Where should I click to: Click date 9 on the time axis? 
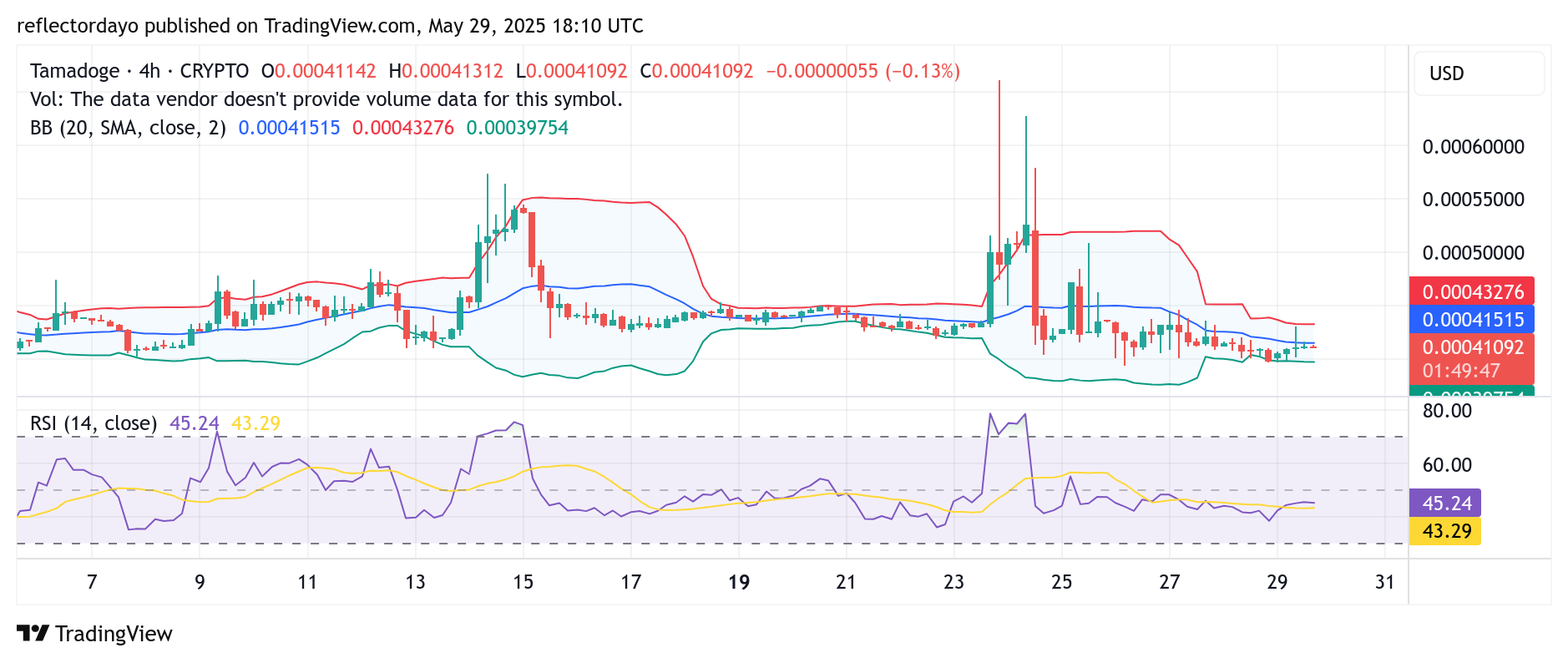pyautogui.click(x=200, y=582)
